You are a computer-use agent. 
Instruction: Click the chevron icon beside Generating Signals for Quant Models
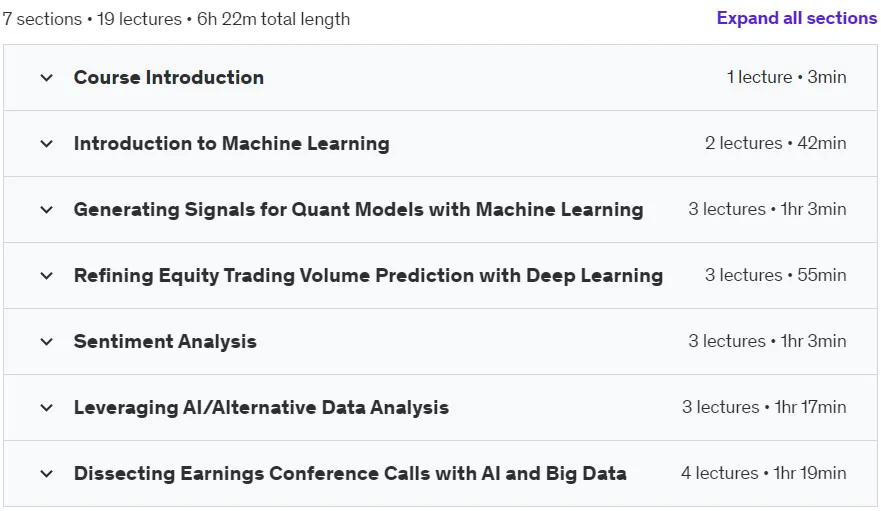(x=47, y=210)
